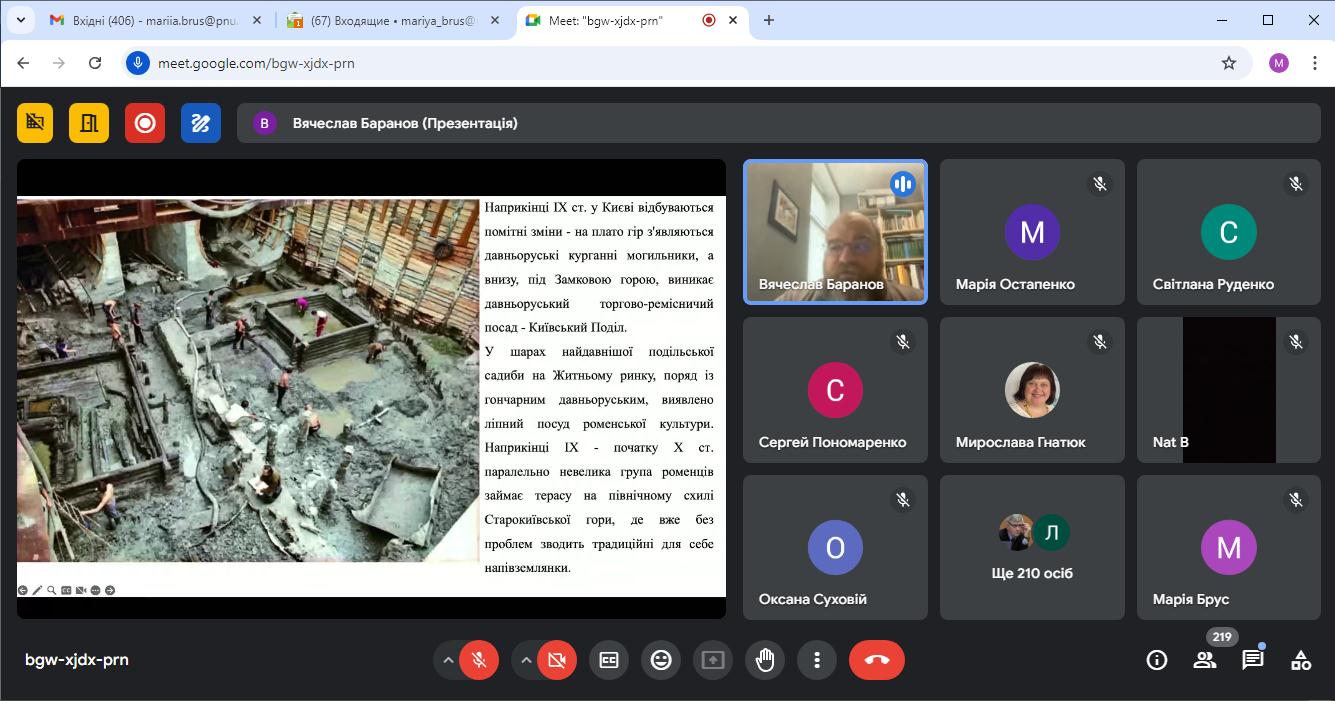Unmute the microphone
Screen dimensions: 1335x701
point(479,660)
